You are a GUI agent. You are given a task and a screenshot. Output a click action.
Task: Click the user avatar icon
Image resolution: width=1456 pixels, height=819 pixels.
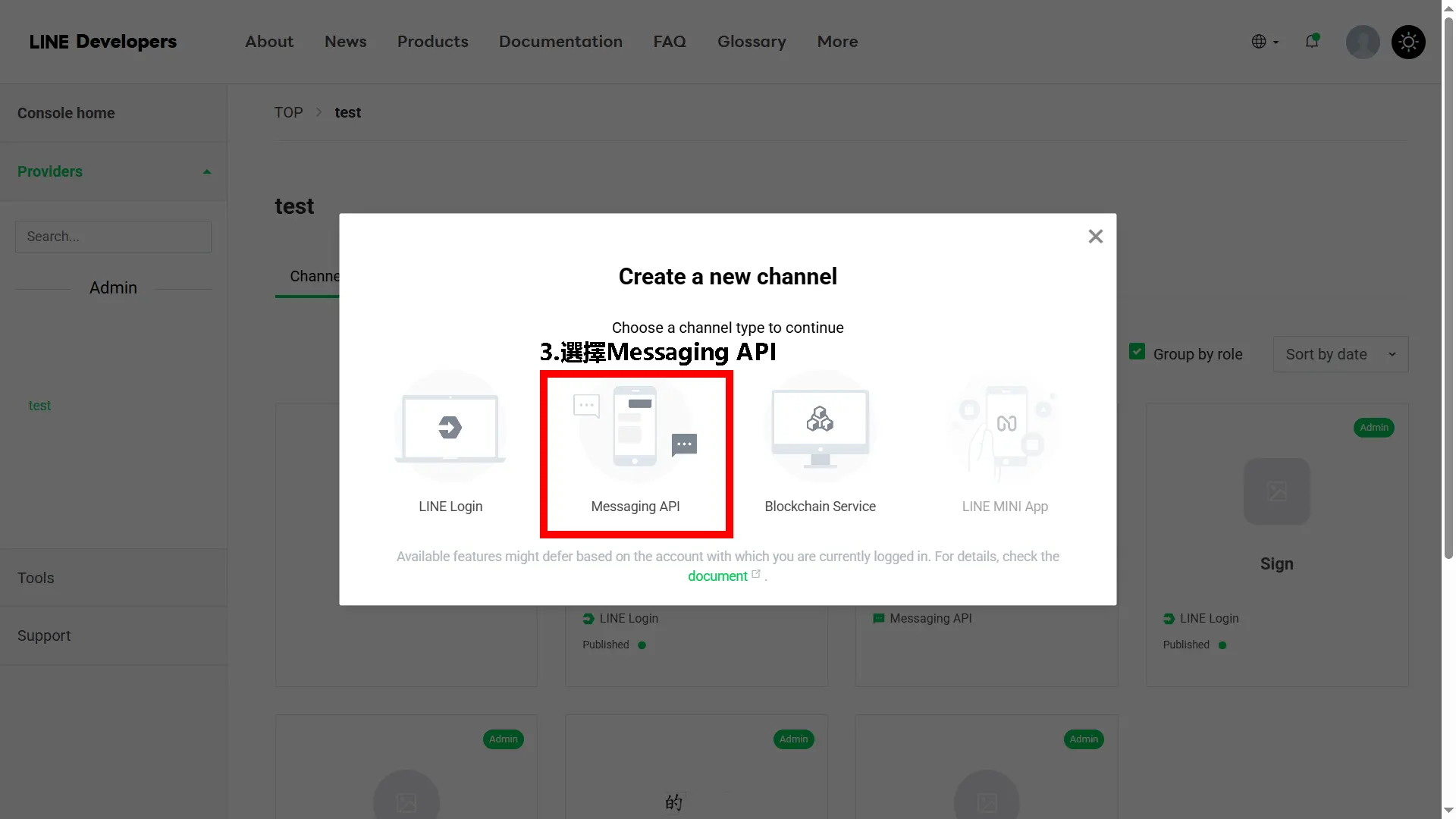(x=1362, y=42)
